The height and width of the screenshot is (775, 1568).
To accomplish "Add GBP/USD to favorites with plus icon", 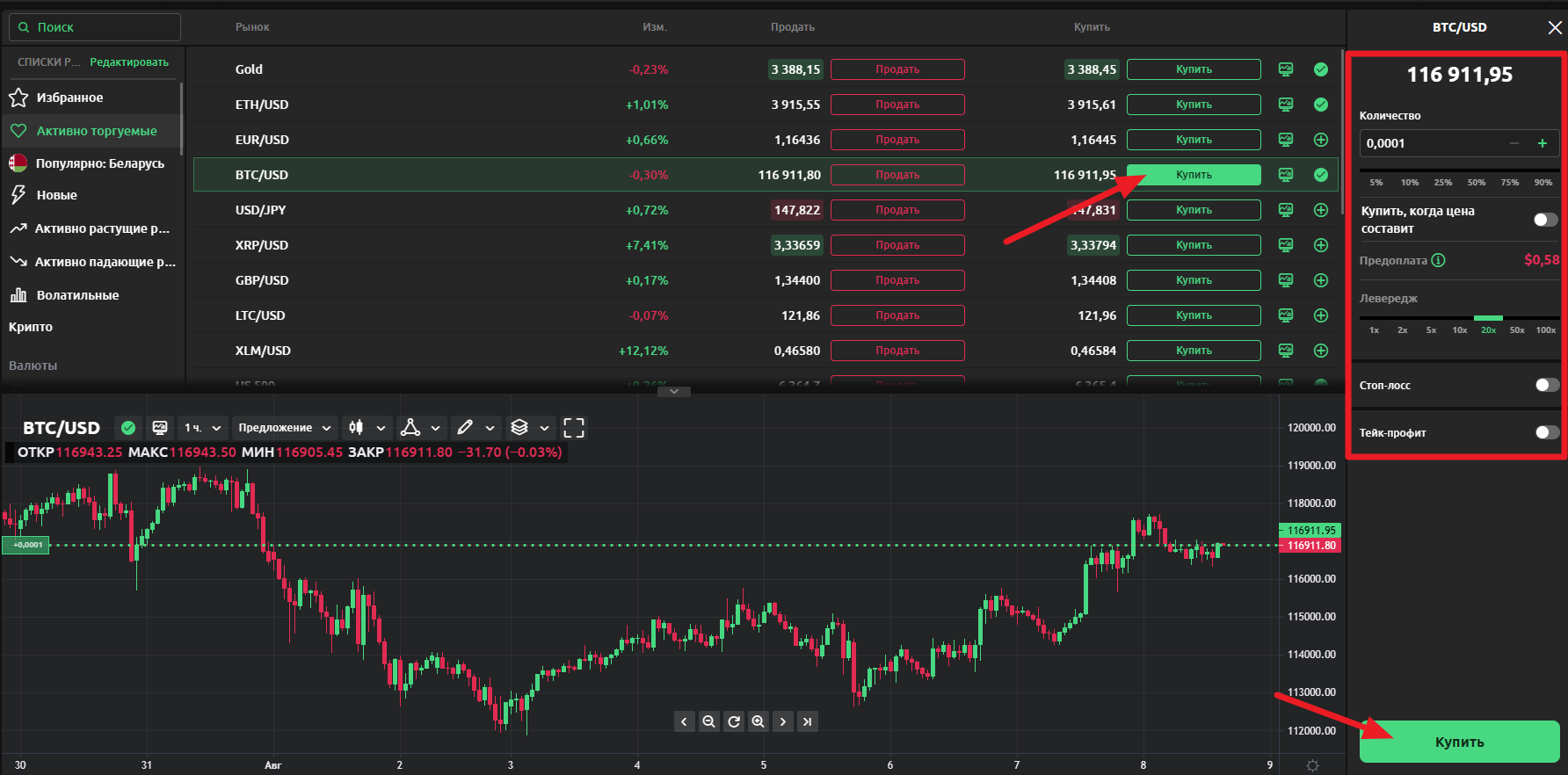I will (x=1321, y=280).
